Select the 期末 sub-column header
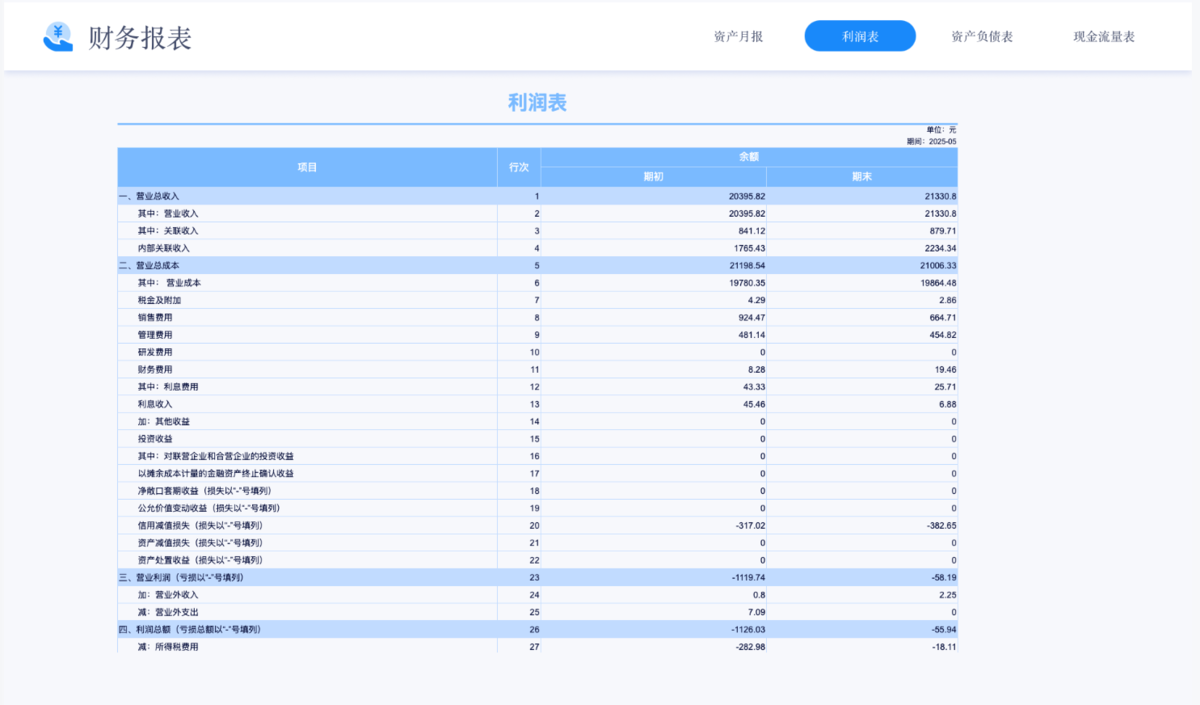Screen dimensions: 1200x705 (861, 176)
